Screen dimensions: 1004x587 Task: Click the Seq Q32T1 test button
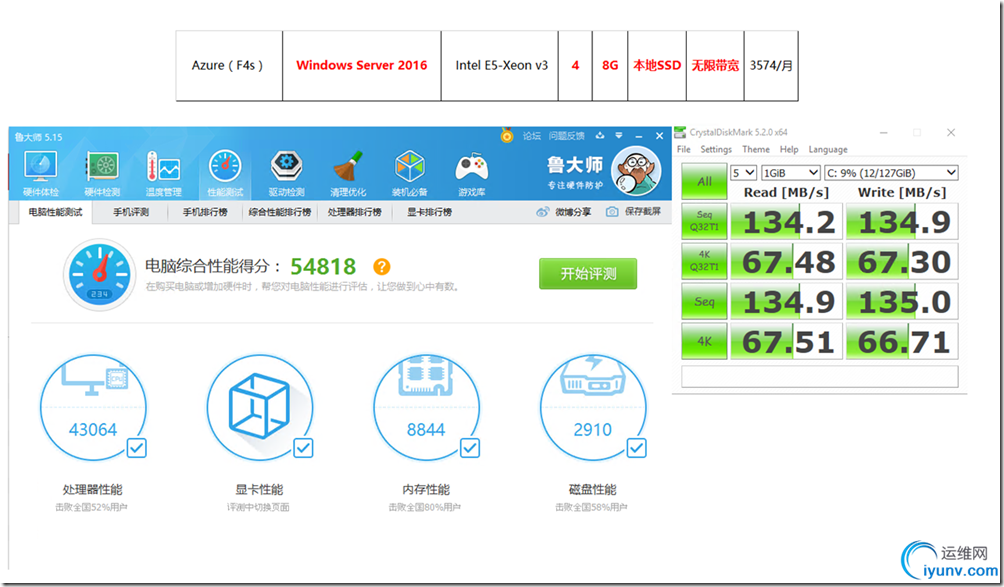click(704, 221)
